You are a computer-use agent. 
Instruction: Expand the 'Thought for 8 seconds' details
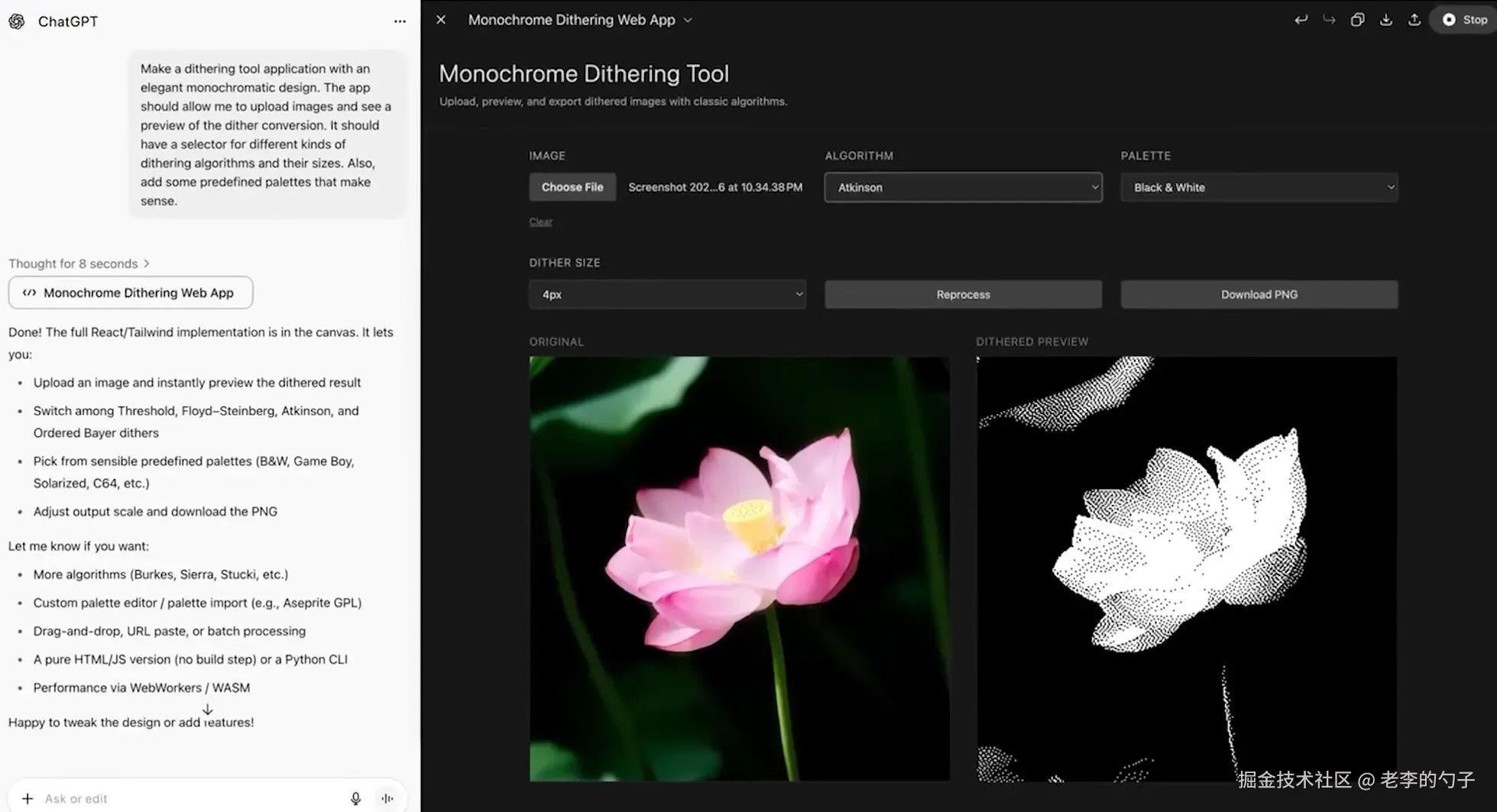pyautogui.click(x=79, y=264)
